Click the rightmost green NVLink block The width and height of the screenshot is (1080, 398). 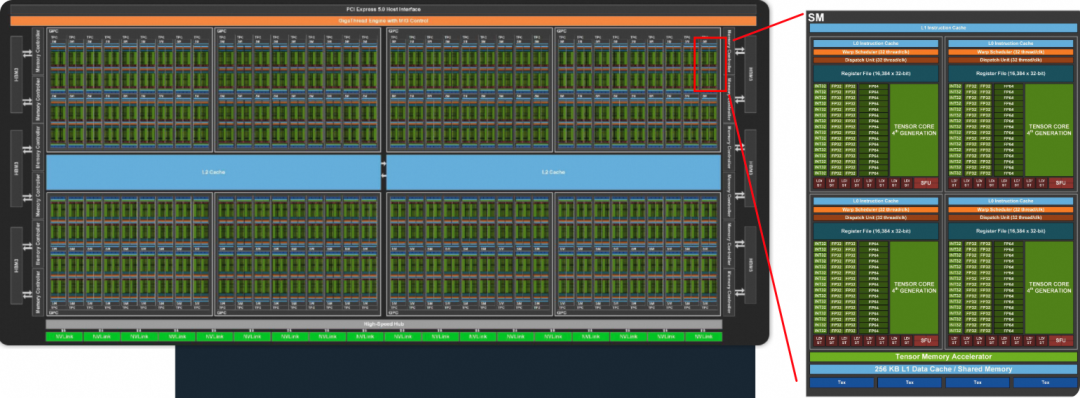pos(703,337)
